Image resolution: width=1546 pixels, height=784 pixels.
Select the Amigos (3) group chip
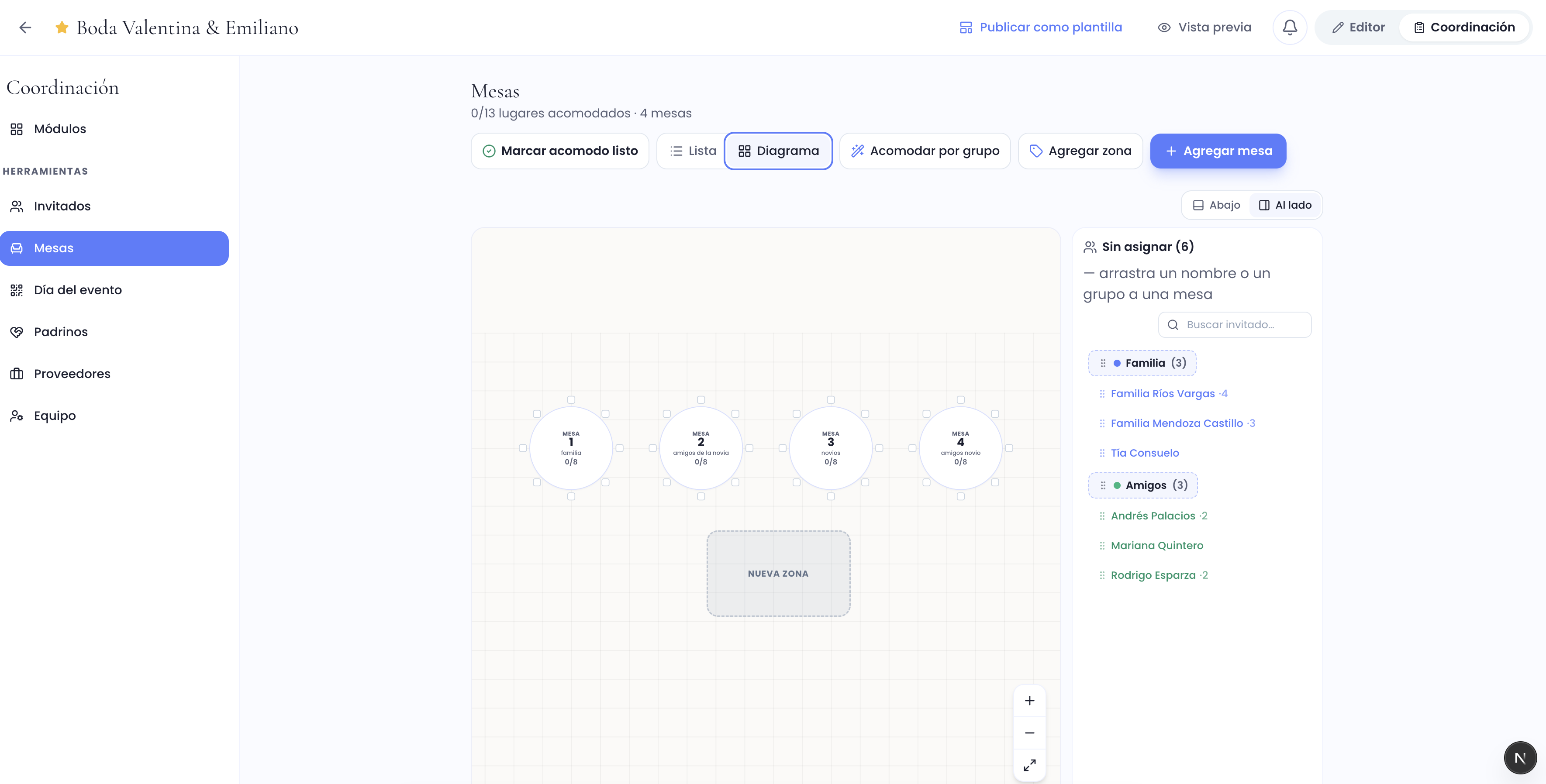(1143, 485)
